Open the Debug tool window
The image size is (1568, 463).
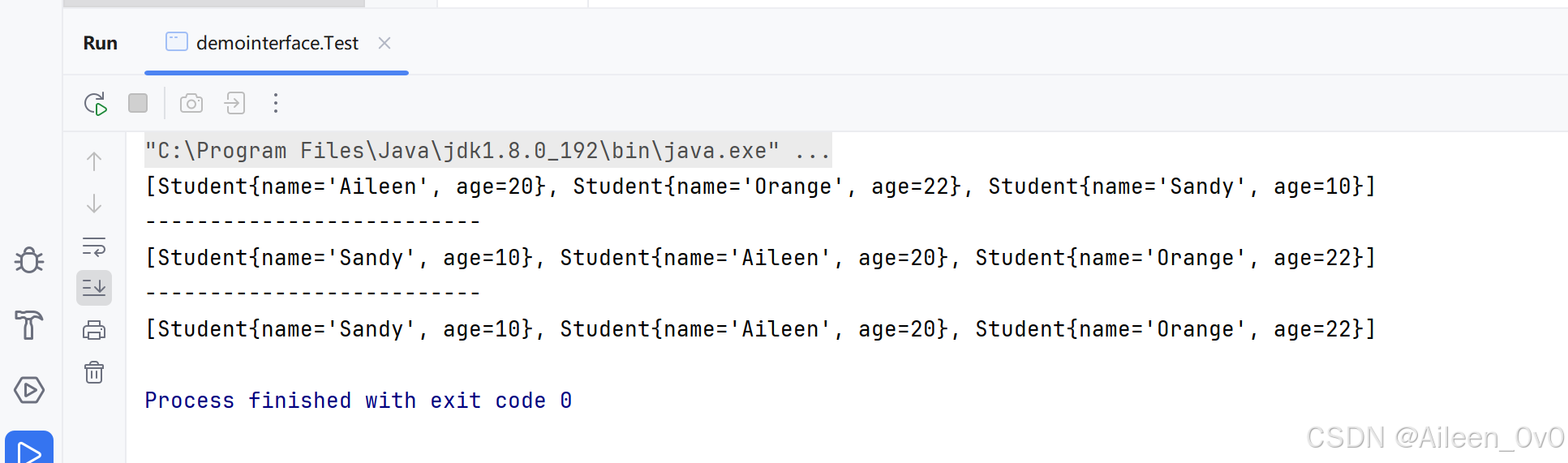pos(29,260)
